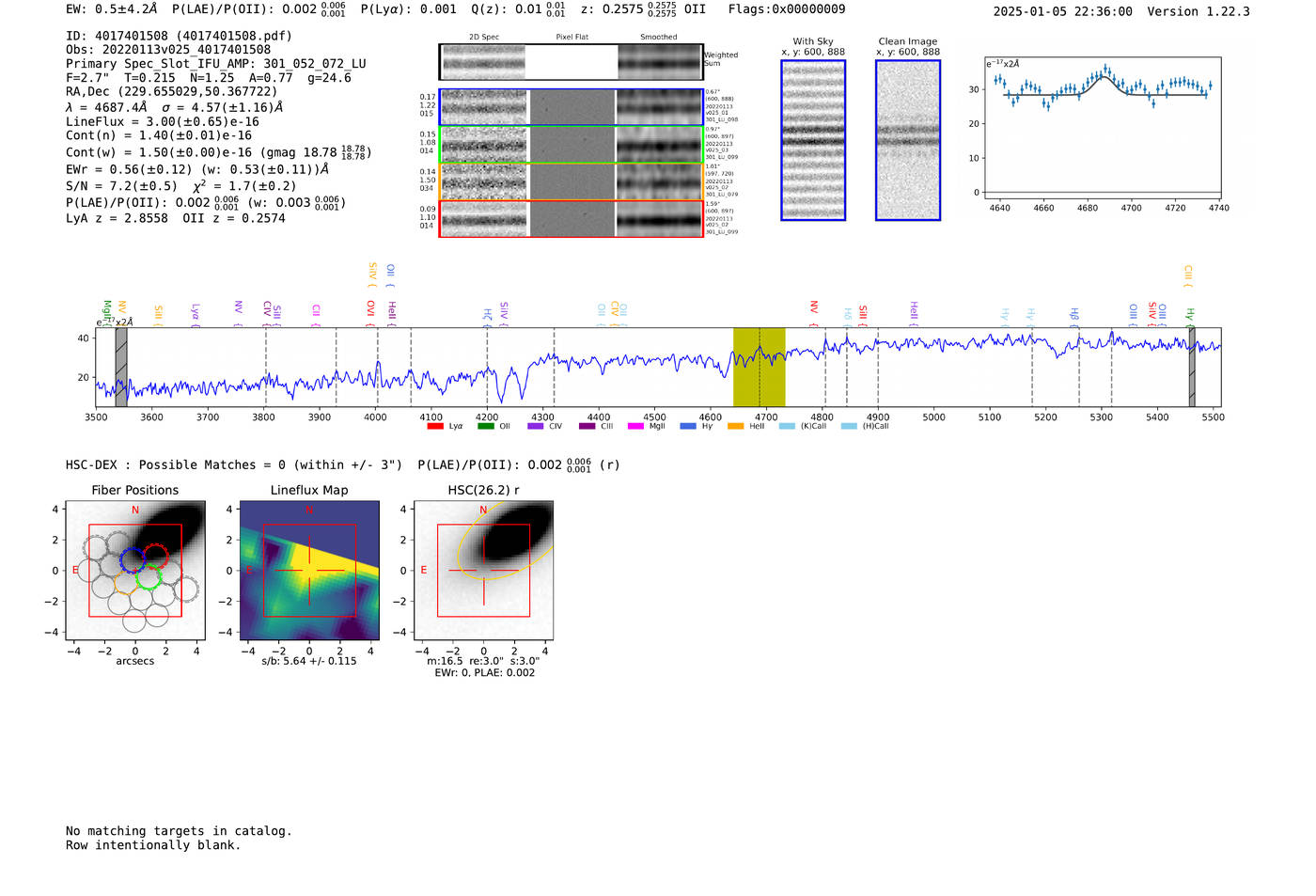1316x896 pixels.
Task: Open the With Sky cutout image
Action: coord(813,140)
